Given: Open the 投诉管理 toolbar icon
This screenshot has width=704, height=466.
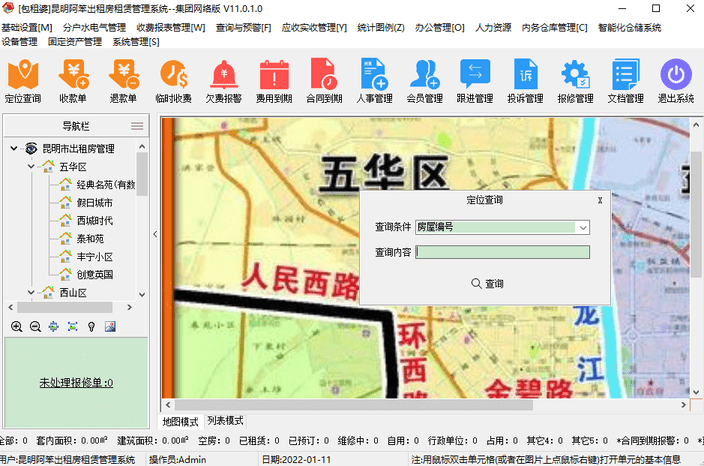Looking at the screenshot, I should click(x=525, y=81).
